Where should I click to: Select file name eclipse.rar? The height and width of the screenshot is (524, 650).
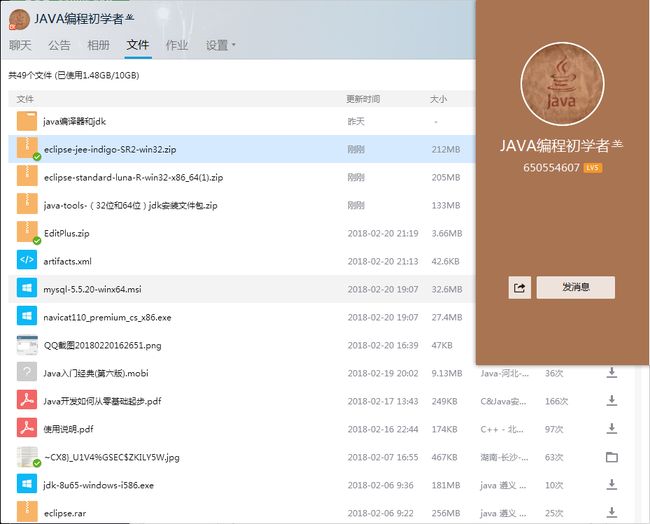(65, 513)
